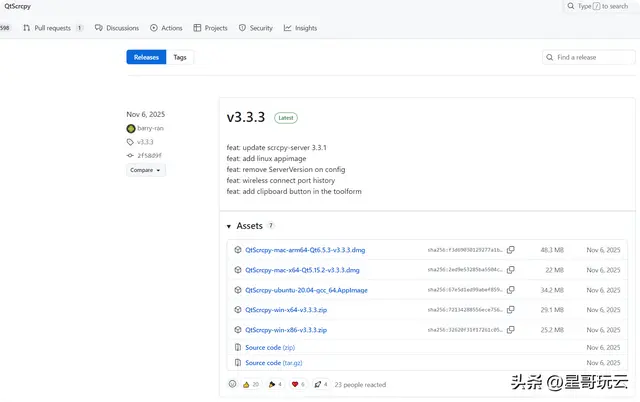This screenshot has height=402, width=640.
Task: Download Source code (zip)
Action: click(270, 347)
